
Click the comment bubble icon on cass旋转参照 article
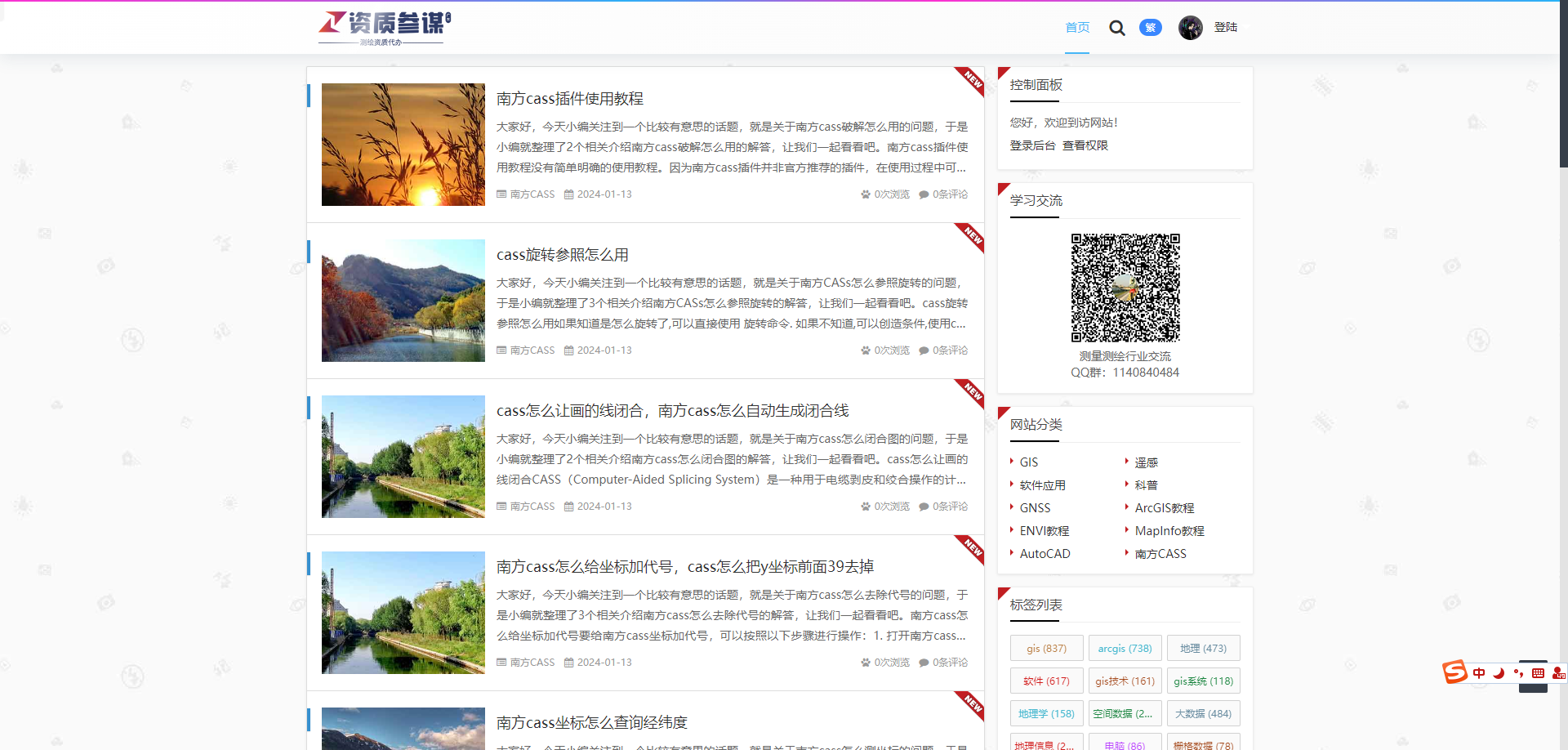pos(924,350)
